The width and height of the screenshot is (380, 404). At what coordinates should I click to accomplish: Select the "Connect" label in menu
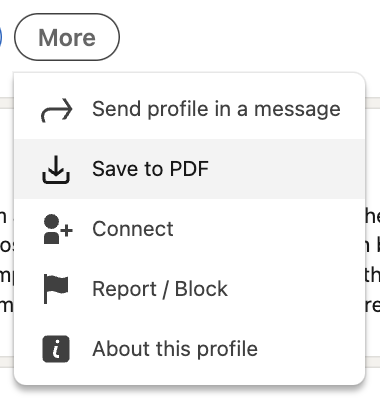(133, 229)
